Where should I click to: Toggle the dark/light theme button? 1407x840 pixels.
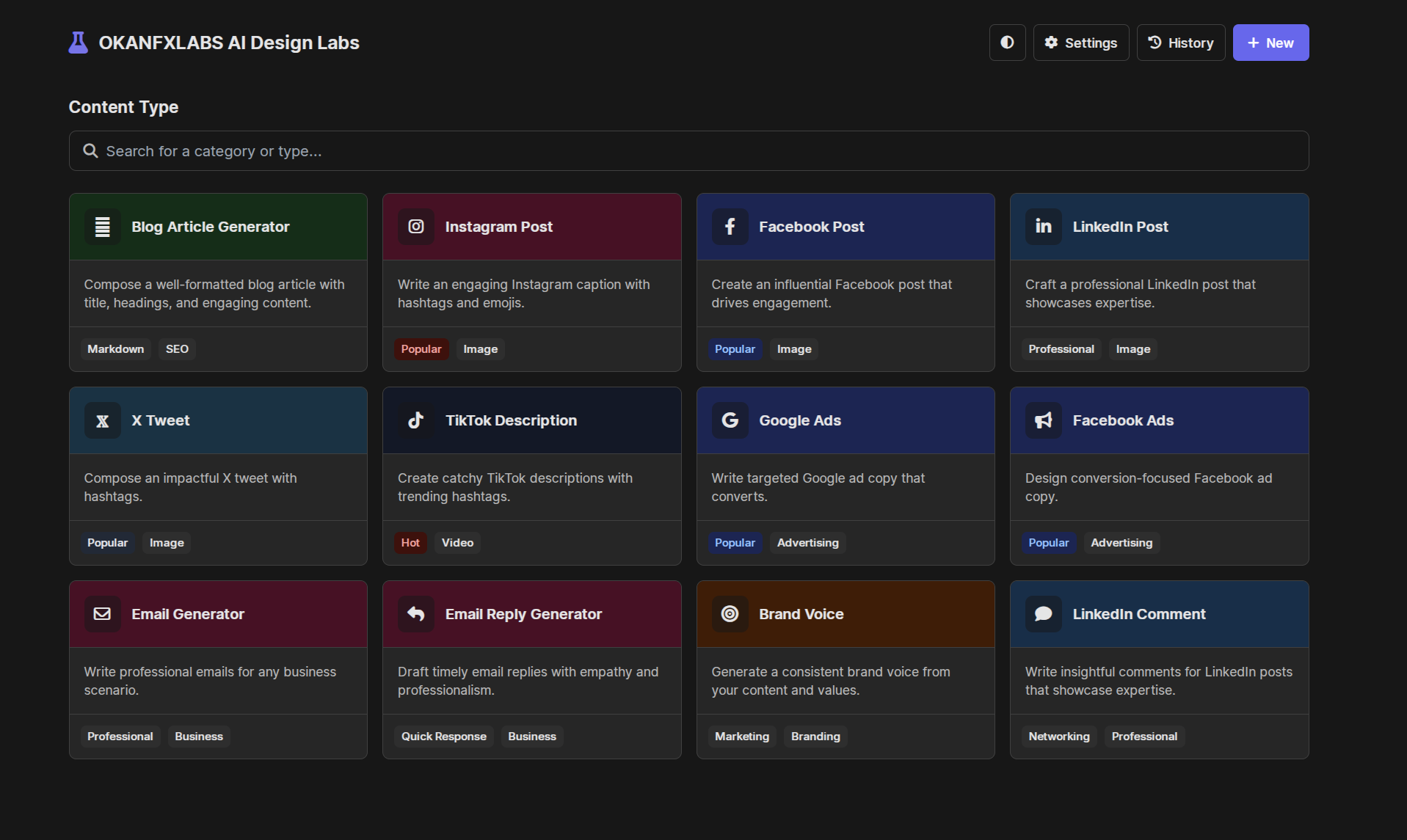(1007, 43)
